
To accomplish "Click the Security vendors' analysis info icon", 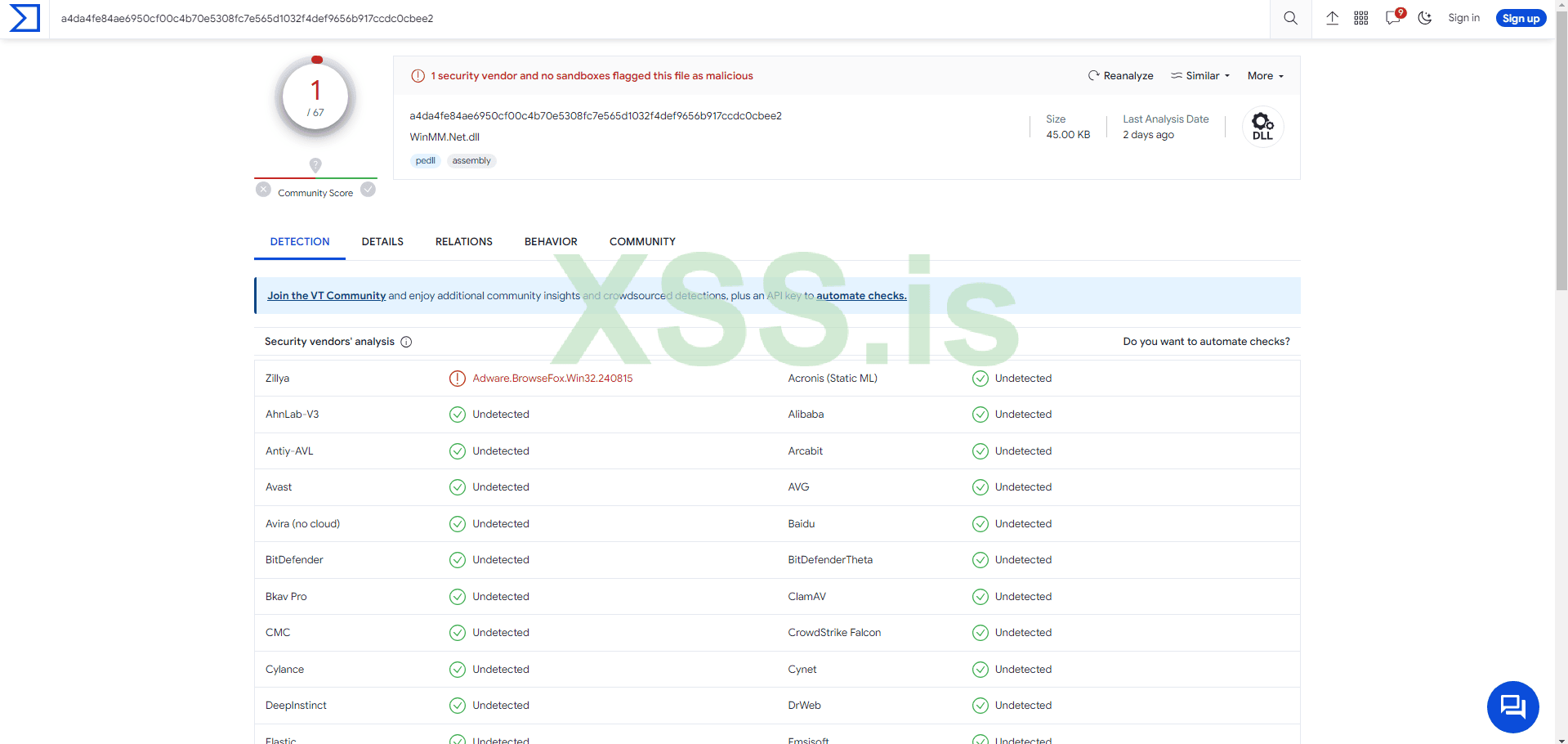I will [406, 342].
